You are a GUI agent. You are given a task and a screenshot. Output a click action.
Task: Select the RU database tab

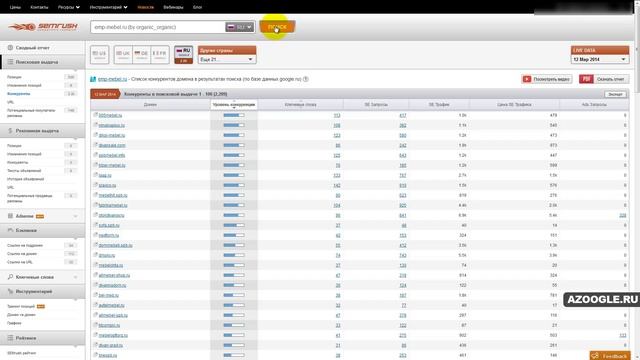(x=184, y=55)
